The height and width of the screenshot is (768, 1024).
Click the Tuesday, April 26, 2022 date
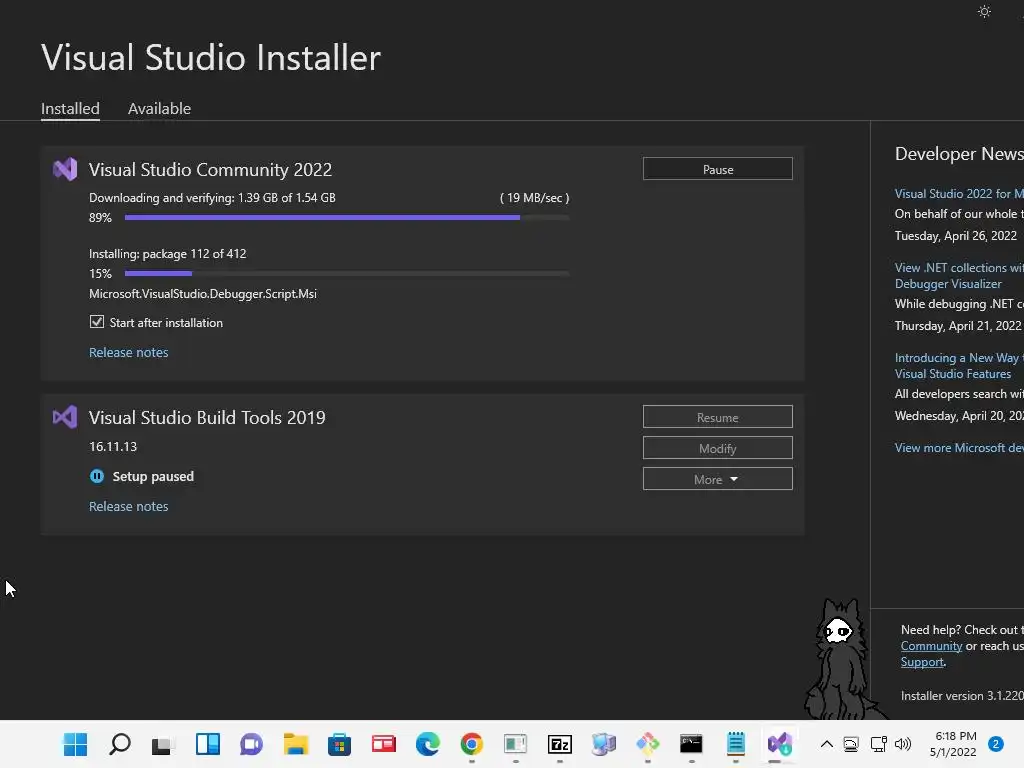(x=955, y=236)
